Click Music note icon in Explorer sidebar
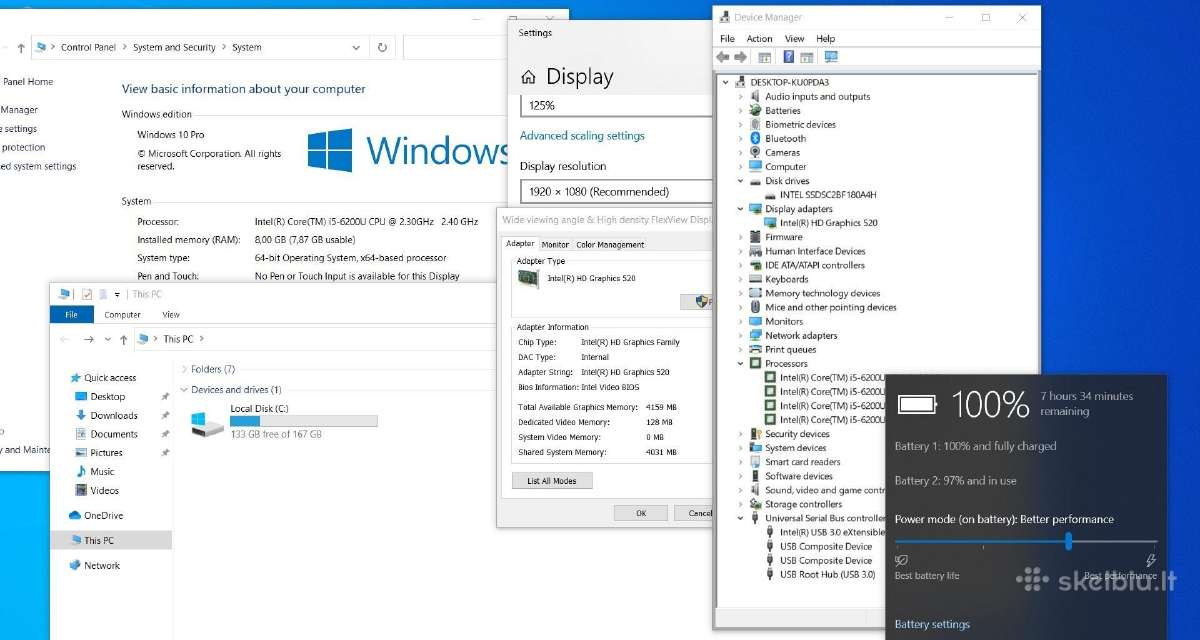The image size is (1200, 640). [82, 472]
